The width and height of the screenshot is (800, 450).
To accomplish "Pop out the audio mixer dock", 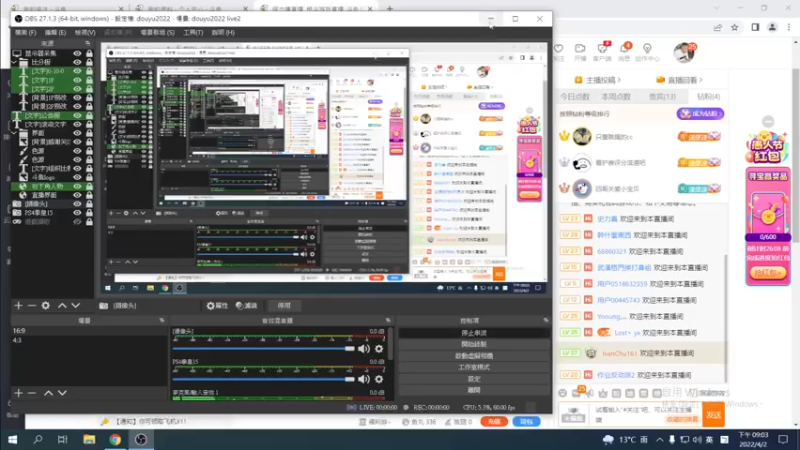I will [388, 320].
